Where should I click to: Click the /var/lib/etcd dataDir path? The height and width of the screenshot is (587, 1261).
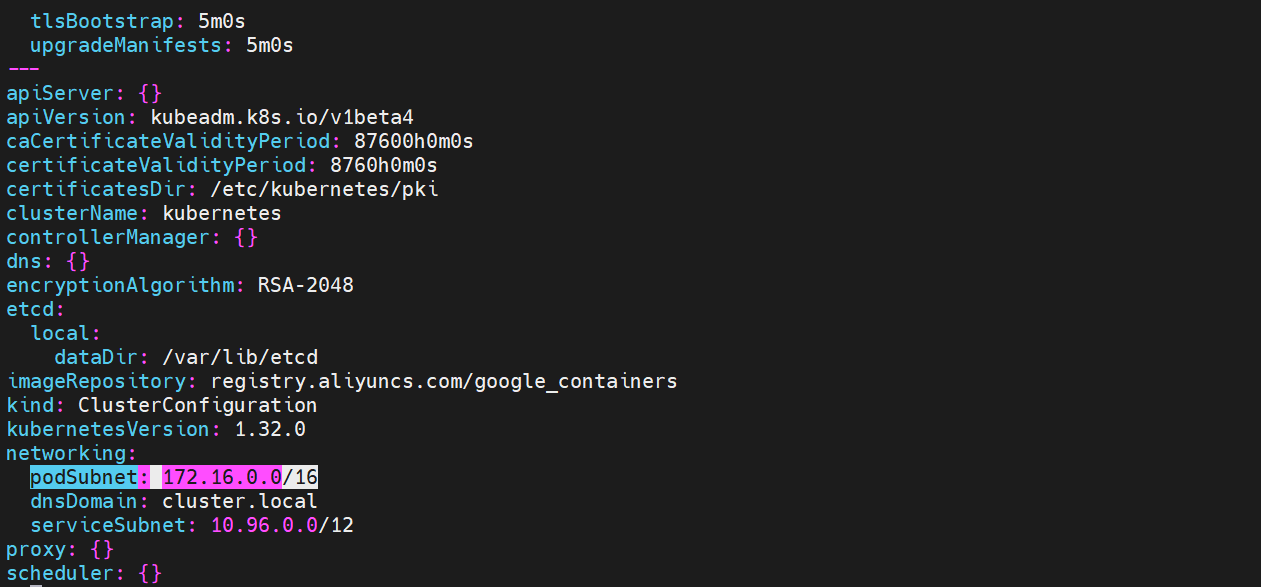point(239,357)
